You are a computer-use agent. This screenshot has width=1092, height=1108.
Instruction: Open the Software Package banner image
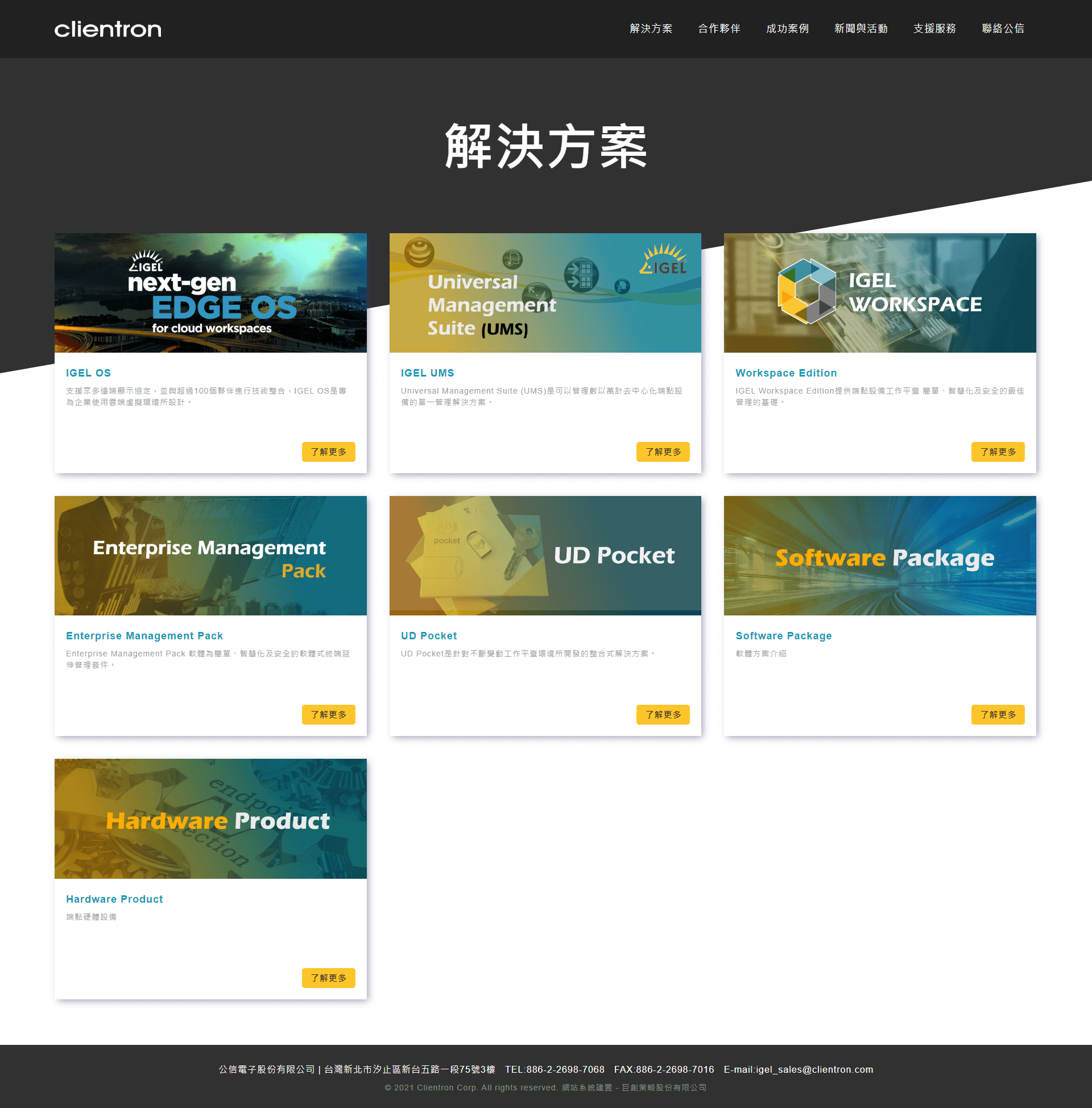(880, 556)
